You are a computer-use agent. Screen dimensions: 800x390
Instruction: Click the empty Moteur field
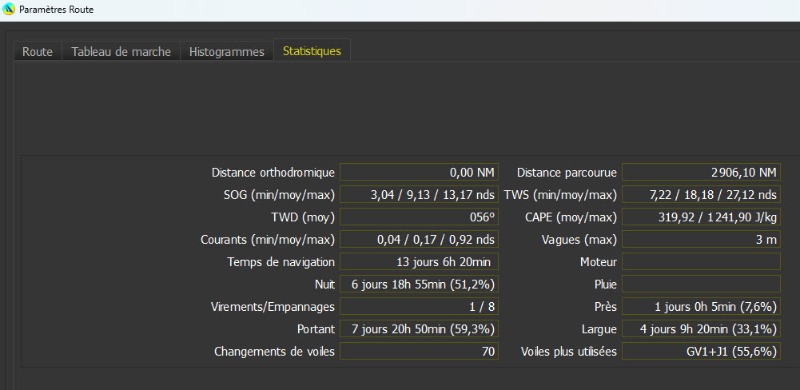(x=701, y=262)
